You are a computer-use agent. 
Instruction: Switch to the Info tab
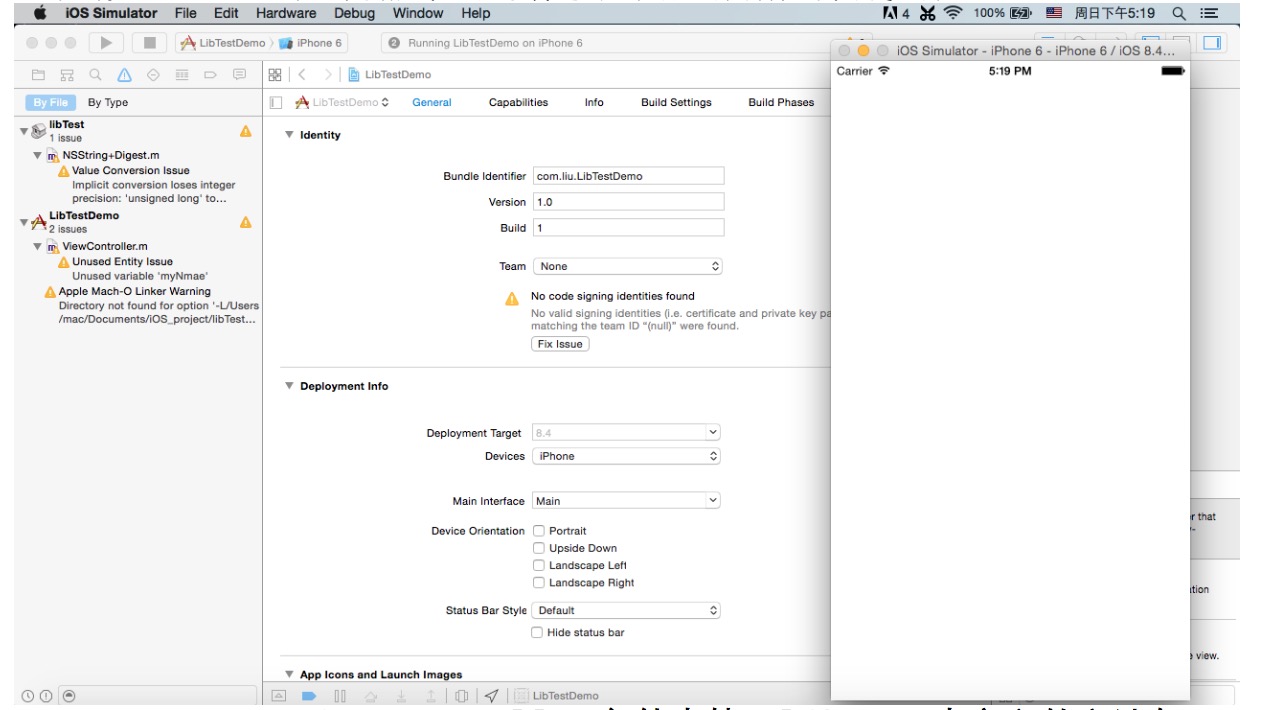coord(594,102)
